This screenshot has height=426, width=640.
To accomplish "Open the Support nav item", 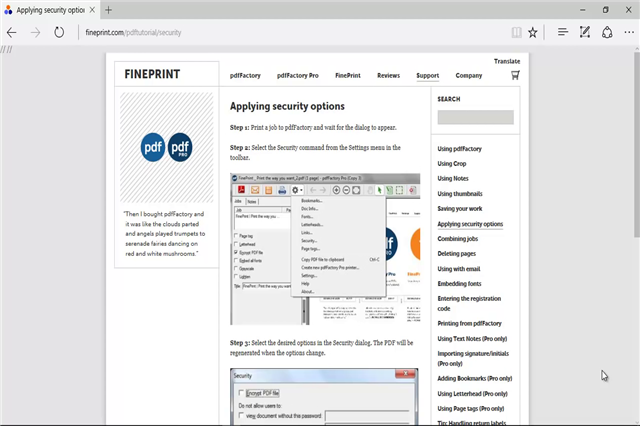I will pyautogui.click(x=428, y=75).
